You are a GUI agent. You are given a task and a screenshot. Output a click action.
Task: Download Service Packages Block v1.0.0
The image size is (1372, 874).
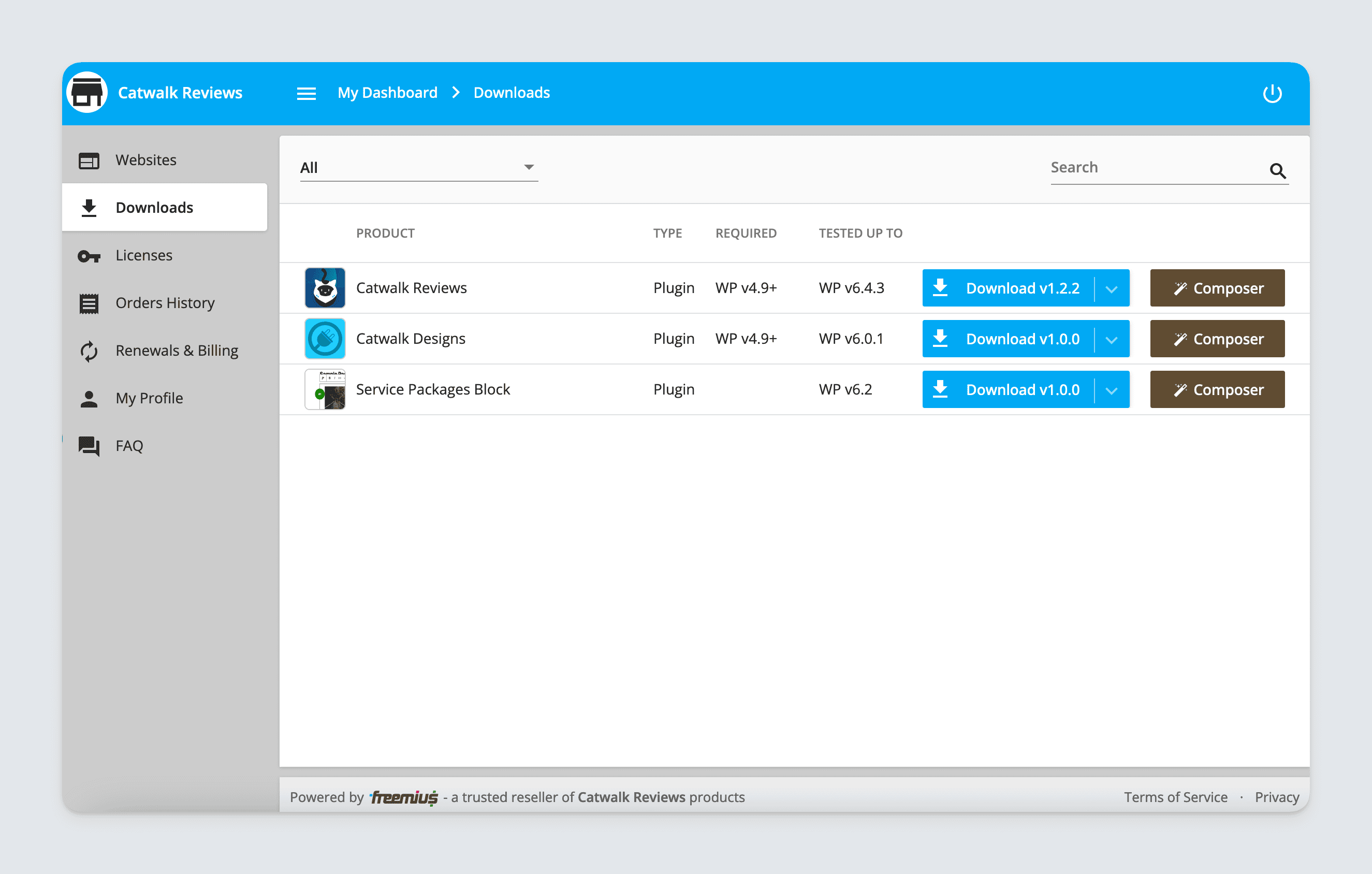[x=1009, y=390]
